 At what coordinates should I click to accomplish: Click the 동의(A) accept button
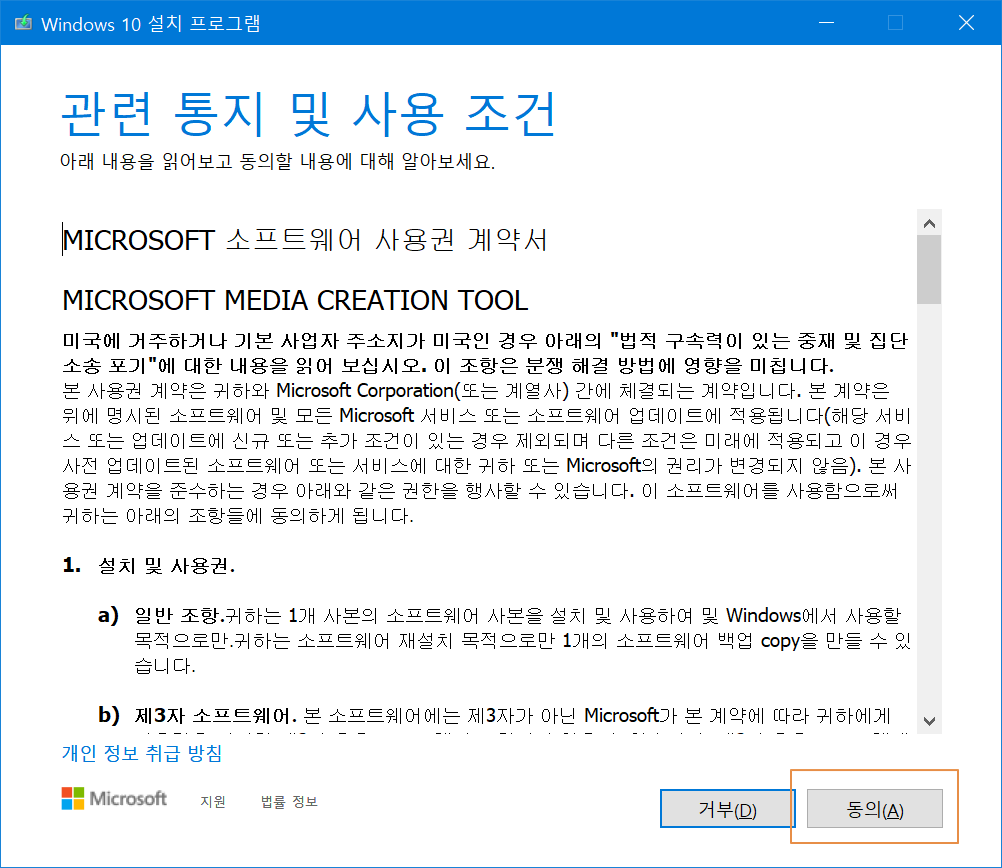point(874,809)
